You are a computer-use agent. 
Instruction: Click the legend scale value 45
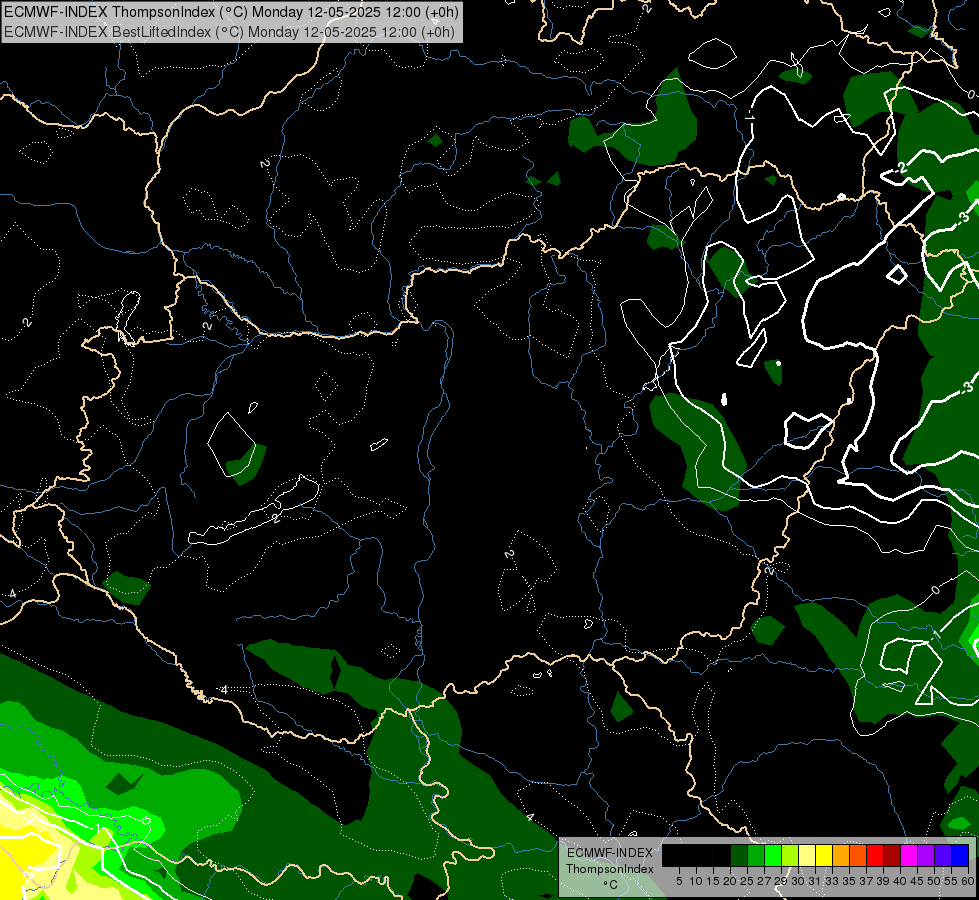[x=918, y=881]
